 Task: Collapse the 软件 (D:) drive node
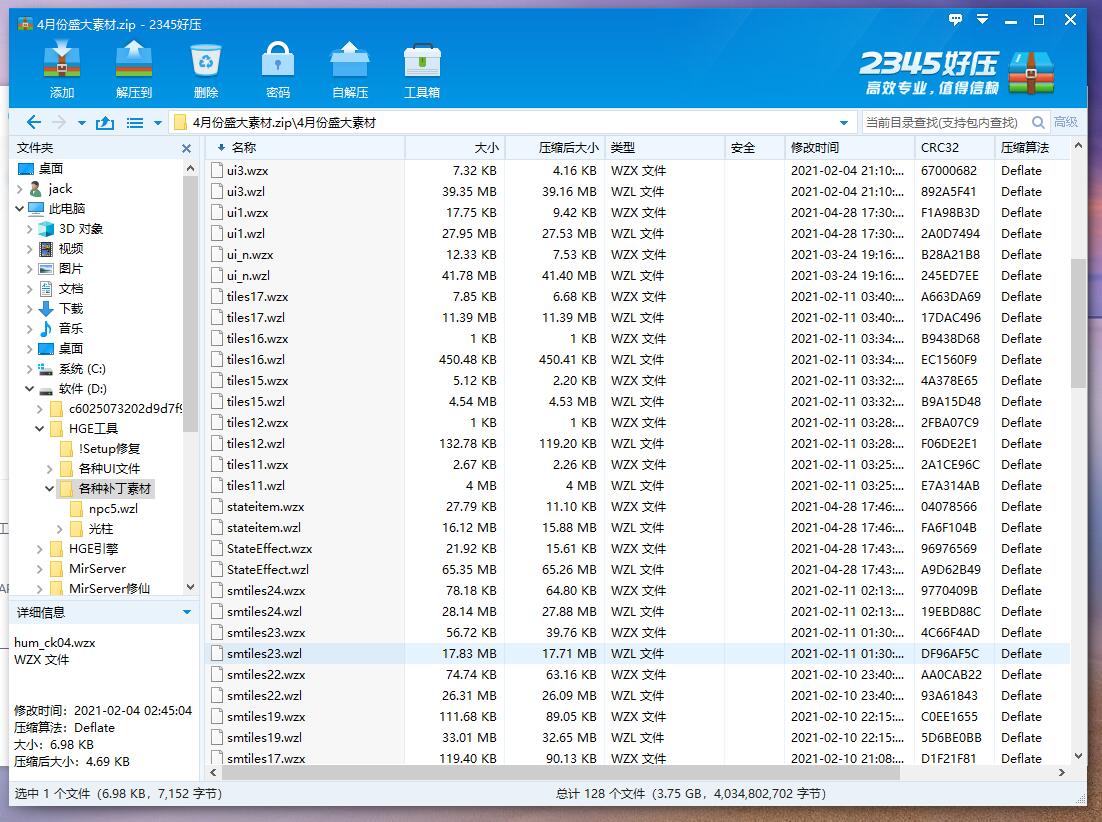[x=30, y=389]
